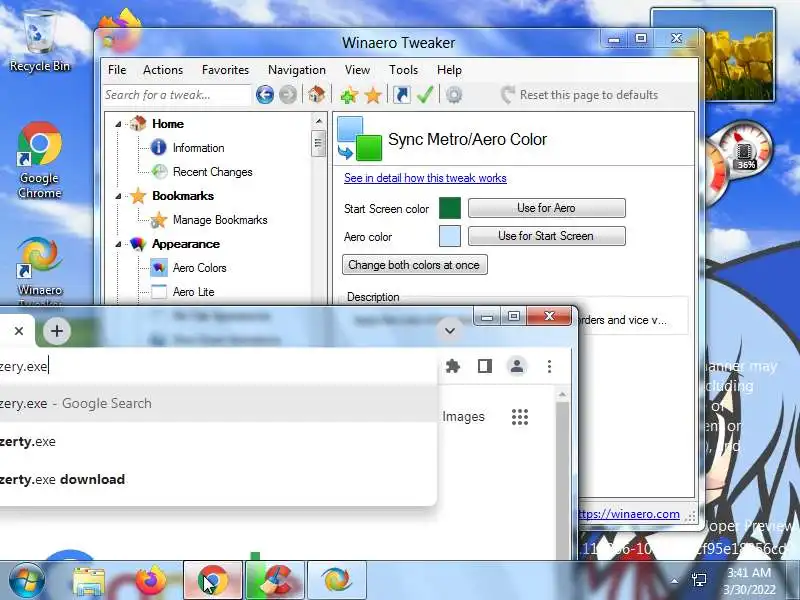
Task: Click the Back arrow in Winaero Tweaker toolbar
Action: point(265,95)
